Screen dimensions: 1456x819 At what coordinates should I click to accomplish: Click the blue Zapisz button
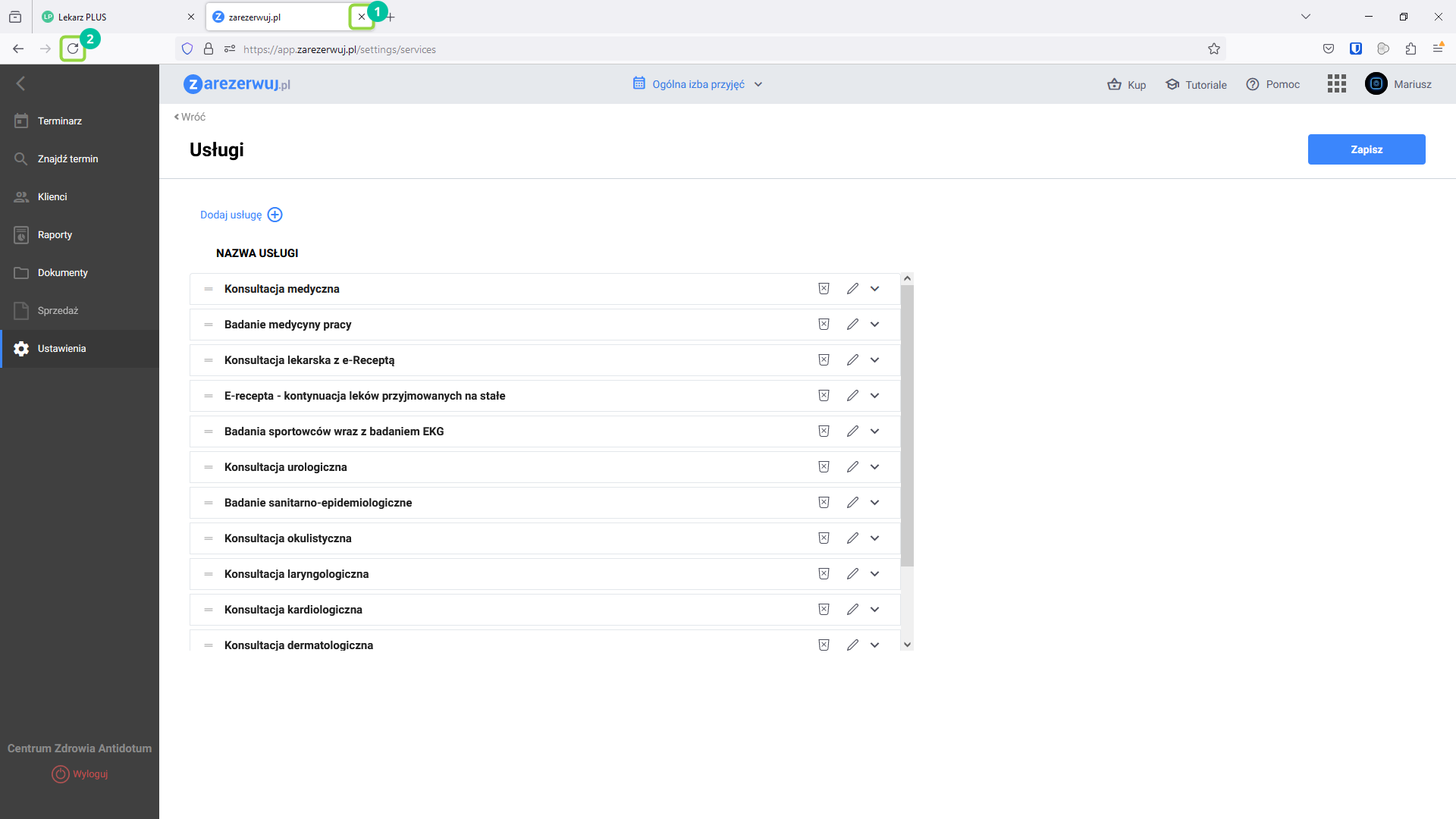click(1366, 149)
